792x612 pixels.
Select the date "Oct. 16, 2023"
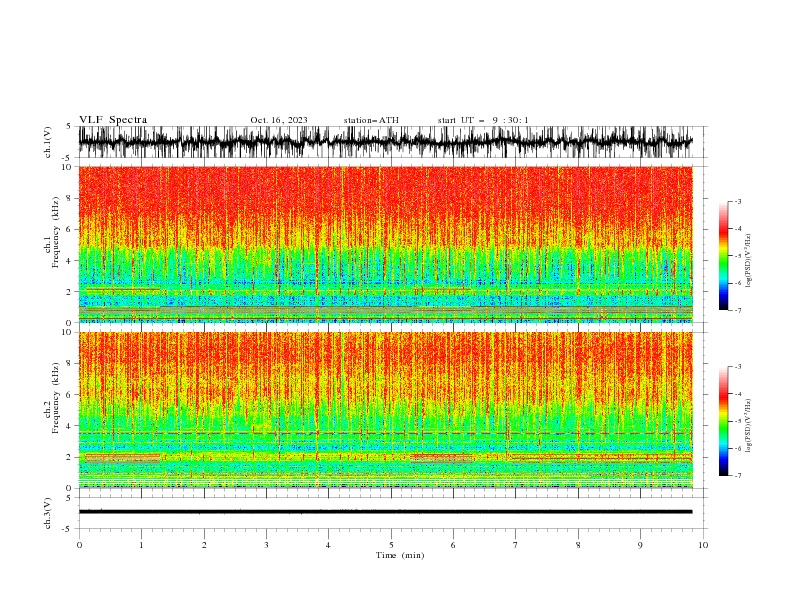[279, 120]
